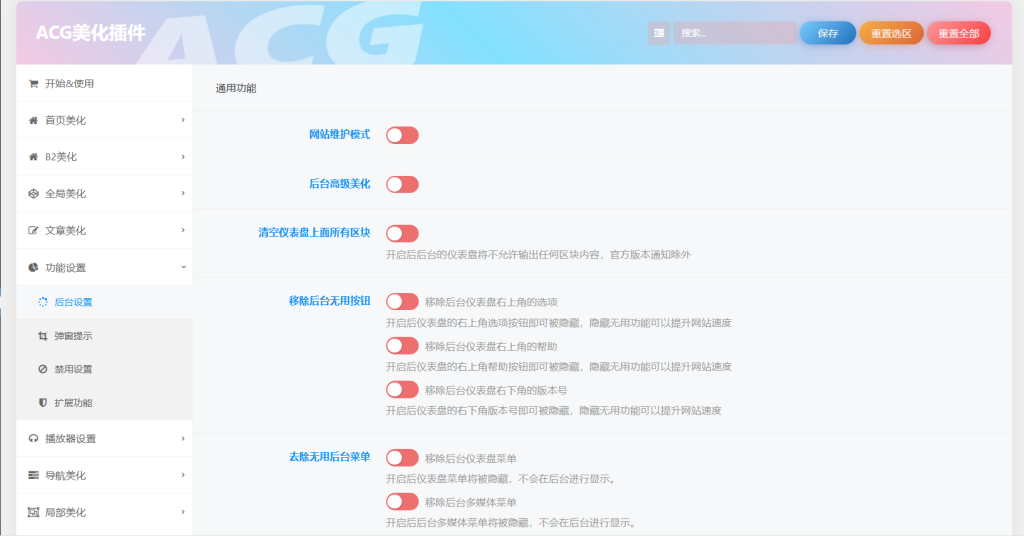Click the cart icon beside 开始&使用
The height and width of the screenshot is (536, 1024).
[x=33, y=84]
